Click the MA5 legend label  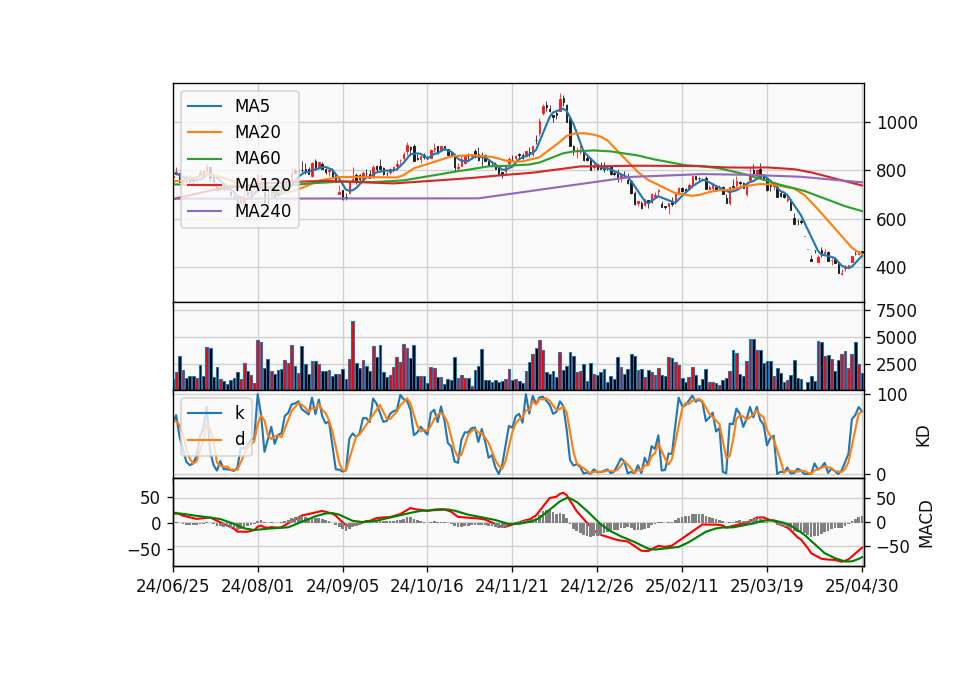pyautogui.click(x=252, y=106)
